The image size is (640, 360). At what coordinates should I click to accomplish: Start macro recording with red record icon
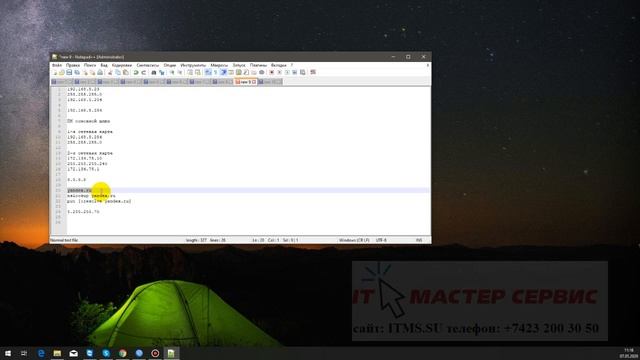(x=272, y=72)
